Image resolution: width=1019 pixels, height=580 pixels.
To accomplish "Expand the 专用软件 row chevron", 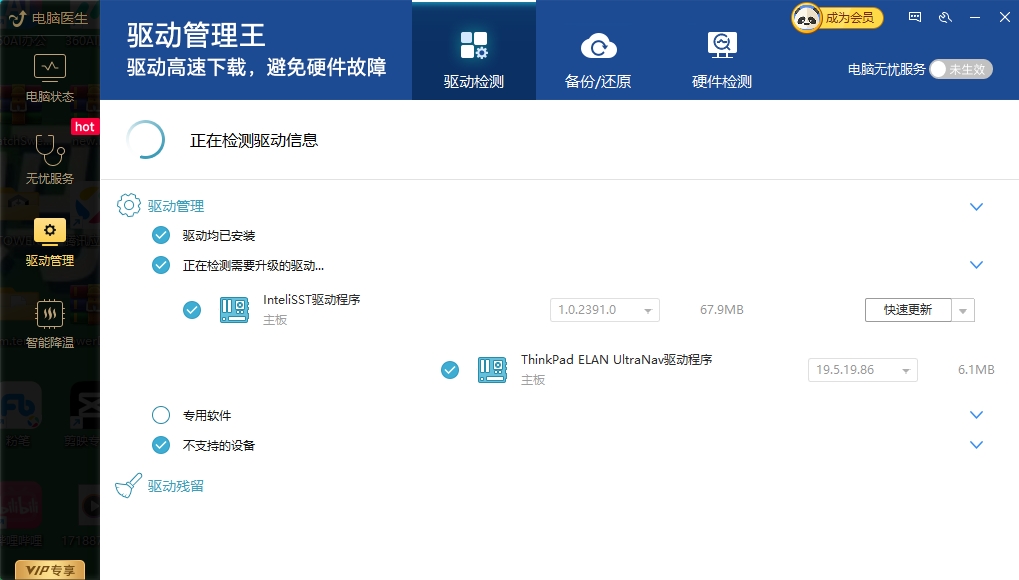I will coord(976,415).
